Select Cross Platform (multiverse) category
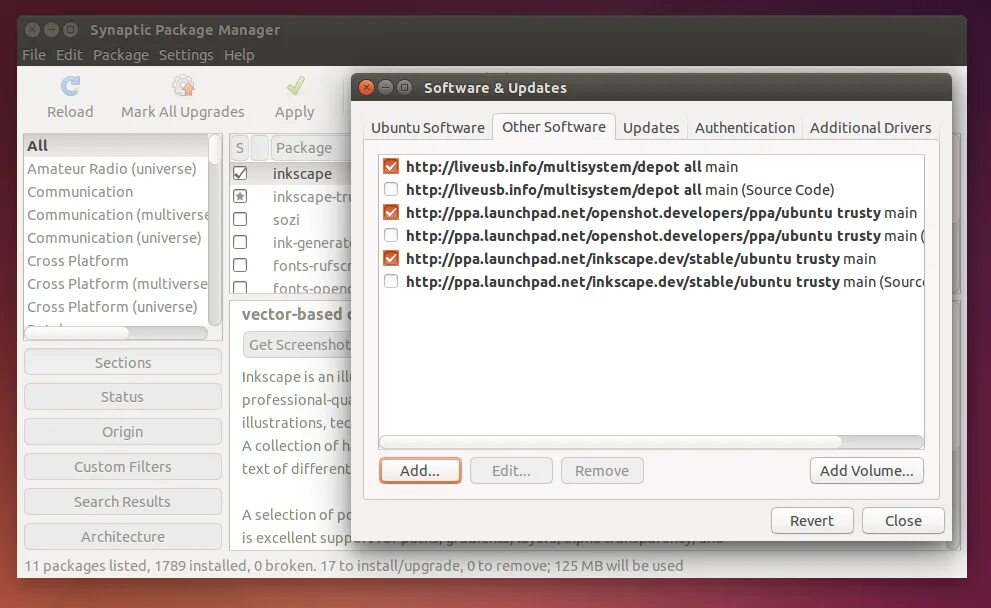Screen dimensions: 991x608 [116, 284]
